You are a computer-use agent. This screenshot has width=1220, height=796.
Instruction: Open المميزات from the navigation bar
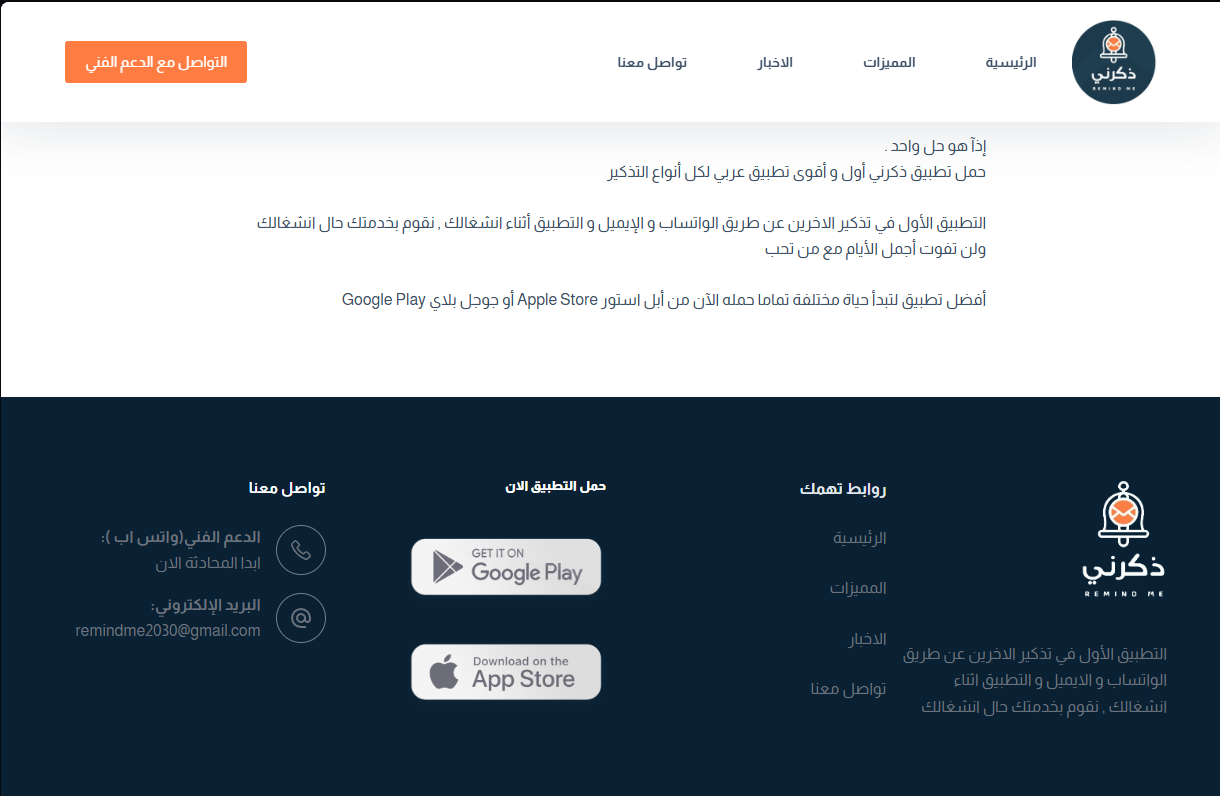coord(889,62)
